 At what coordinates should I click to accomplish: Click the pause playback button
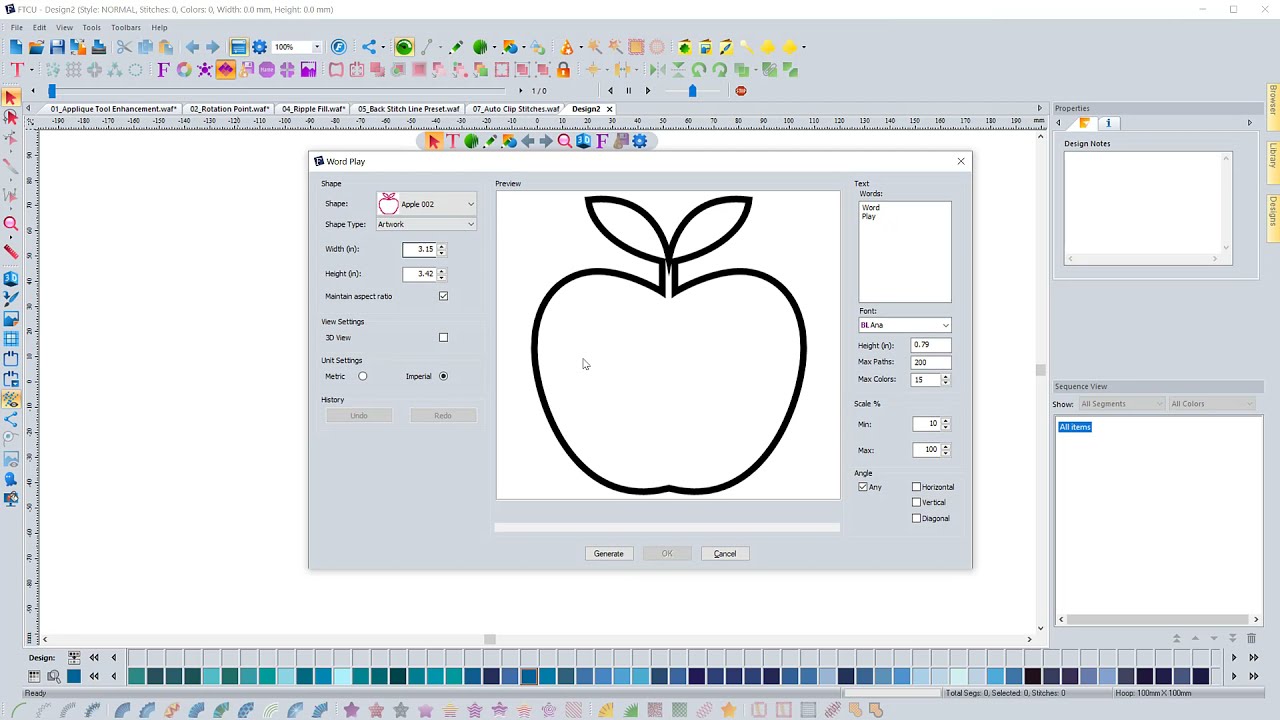click(628, 91)
